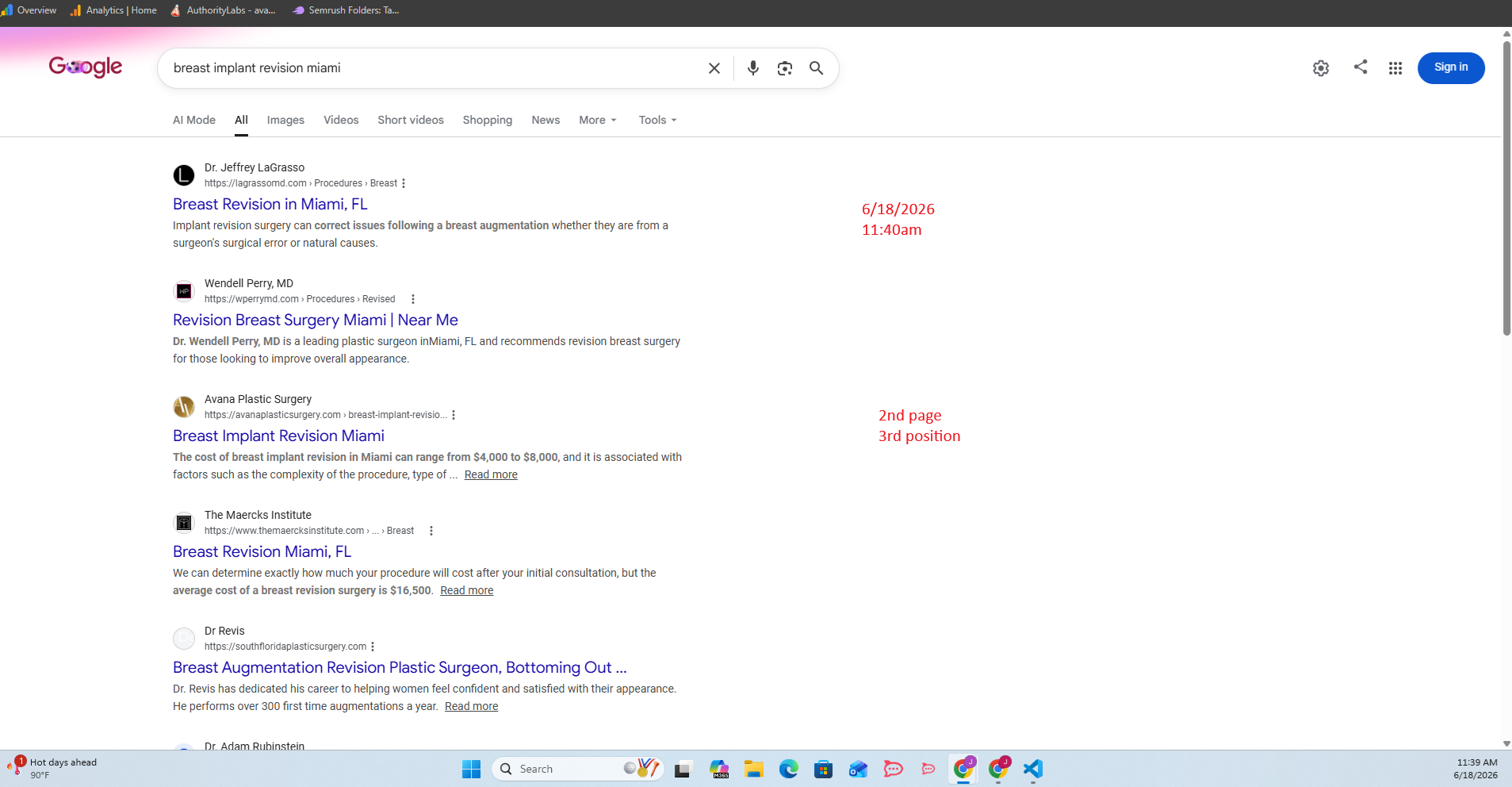Screen dimensions: 1512x787
Task: Open the weather widget 'Hot days ahead'
Action: (x=52, y=768)
